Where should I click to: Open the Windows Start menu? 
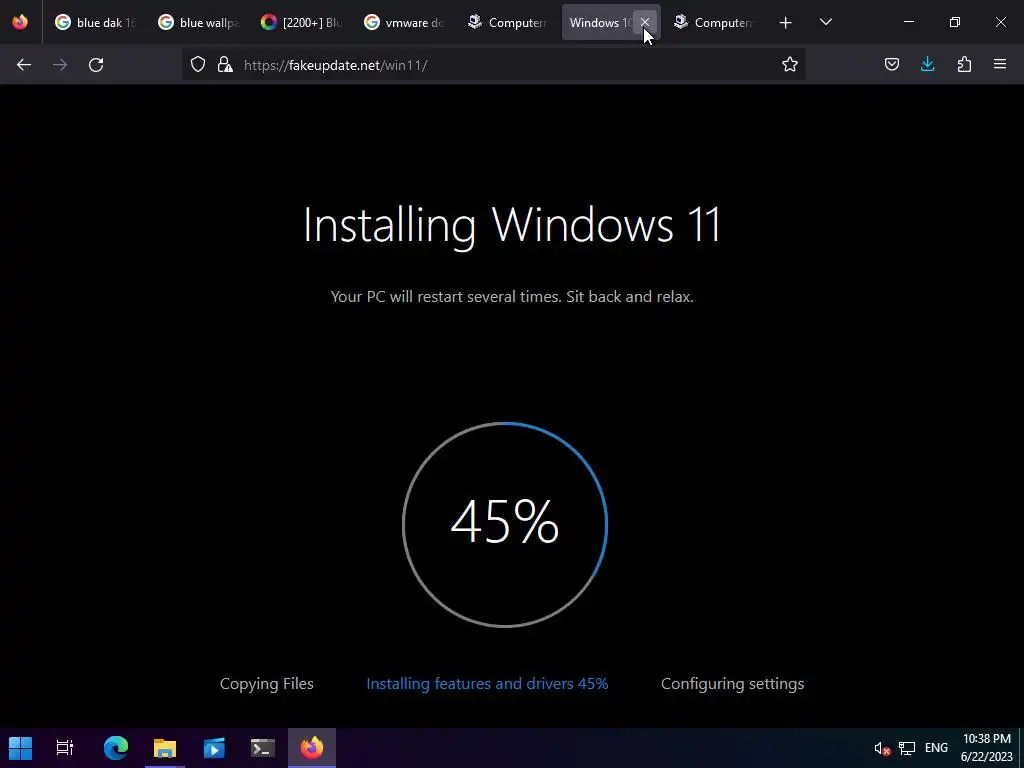point(20,748)
